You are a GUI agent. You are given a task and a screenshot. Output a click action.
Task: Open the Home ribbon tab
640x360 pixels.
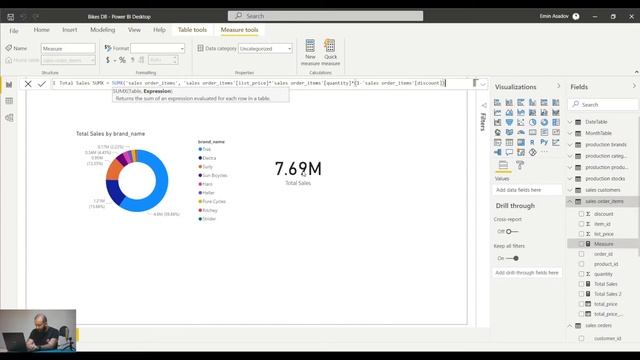click(42, 30)
